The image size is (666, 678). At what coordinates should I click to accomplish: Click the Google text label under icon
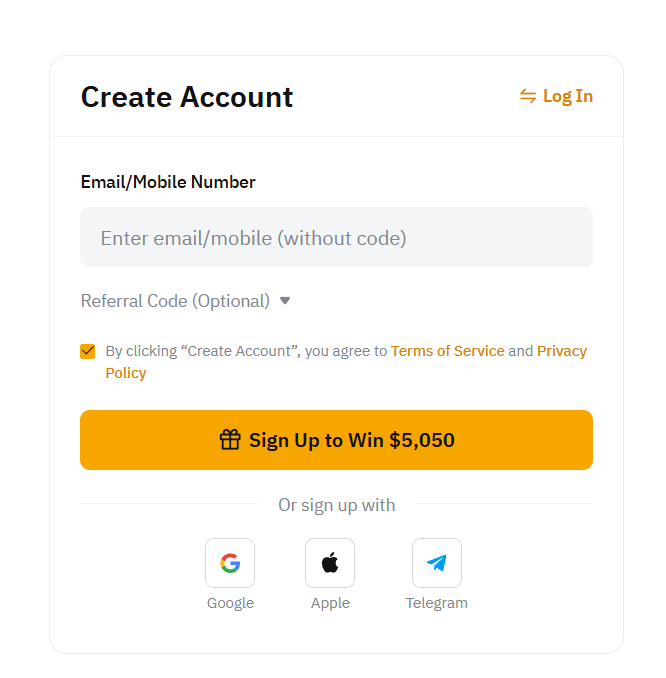pos(231,603)
